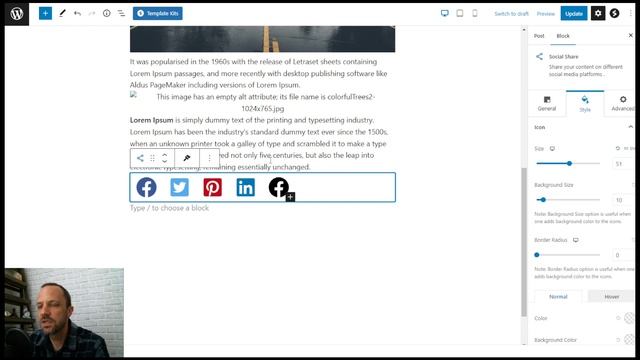Select the Normal state tab
640x360 pixels.
pos(558,297)
